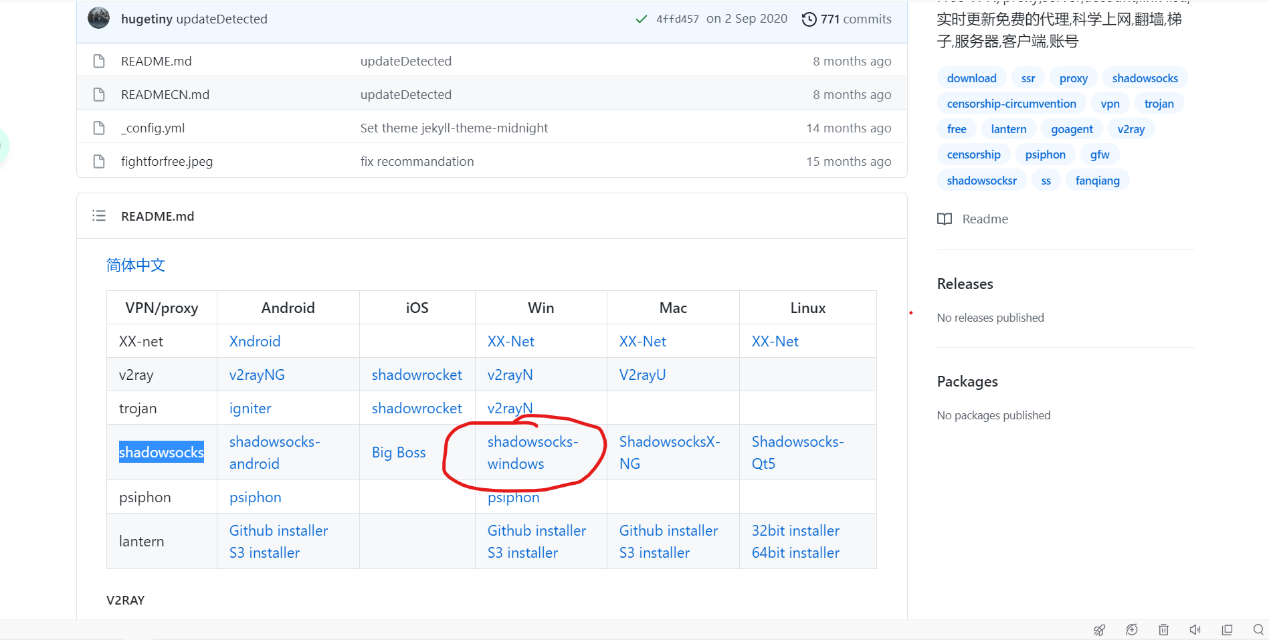Open the V2rayU Mac link

pyautogui.click(x=642, y=375)
